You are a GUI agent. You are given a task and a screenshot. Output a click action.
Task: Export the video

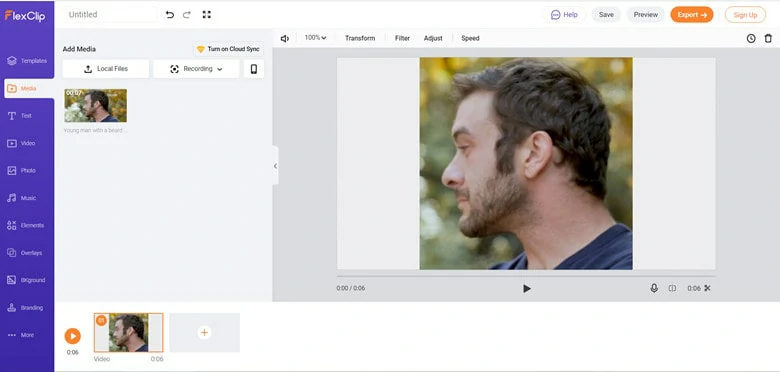[x=692, y=14]
